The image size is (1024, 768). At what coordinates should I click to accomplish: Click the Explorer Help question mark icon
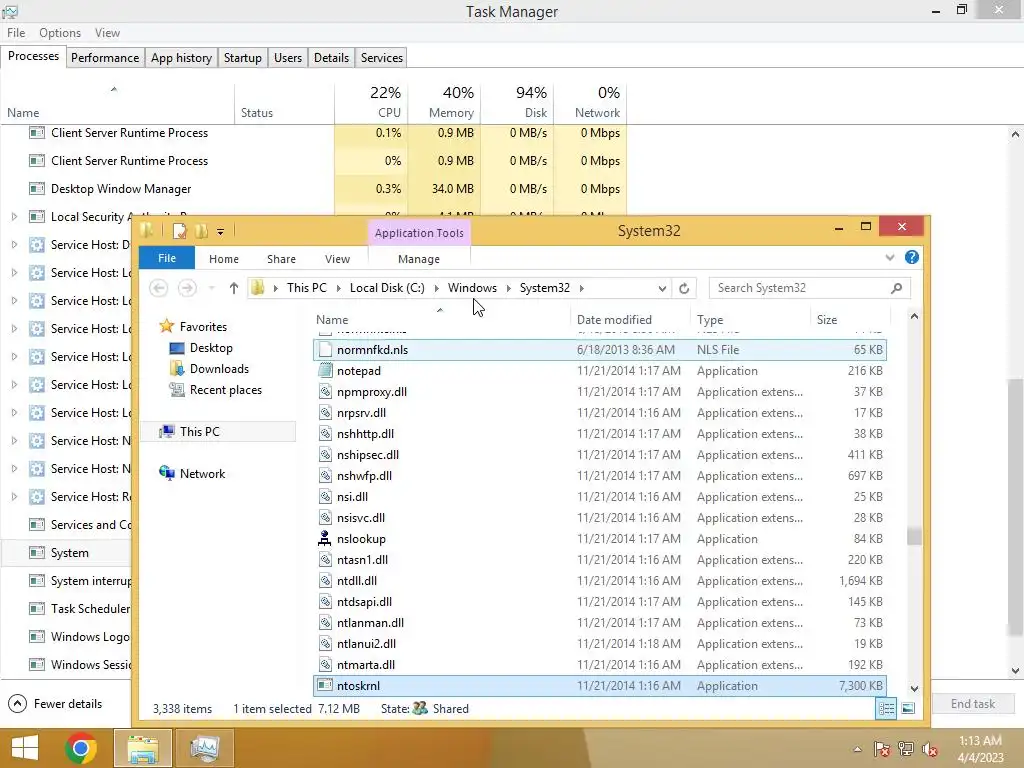coord(912,257)
